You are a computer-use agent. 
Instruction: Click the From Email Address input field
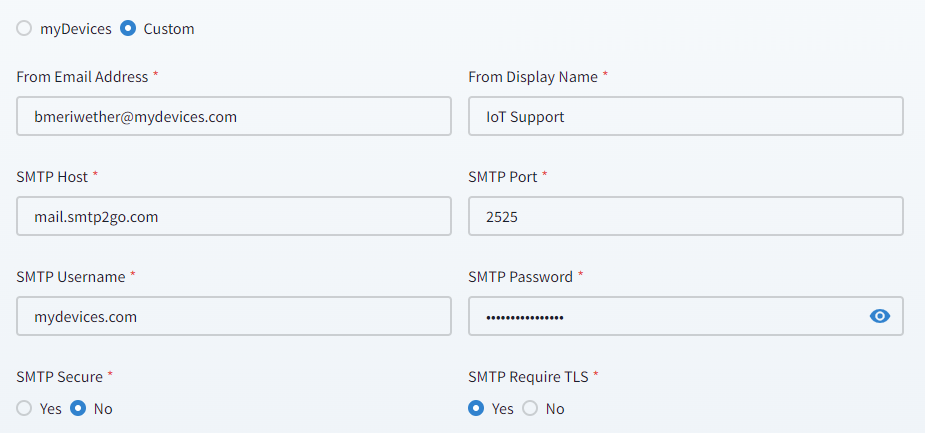coord(234,116)
